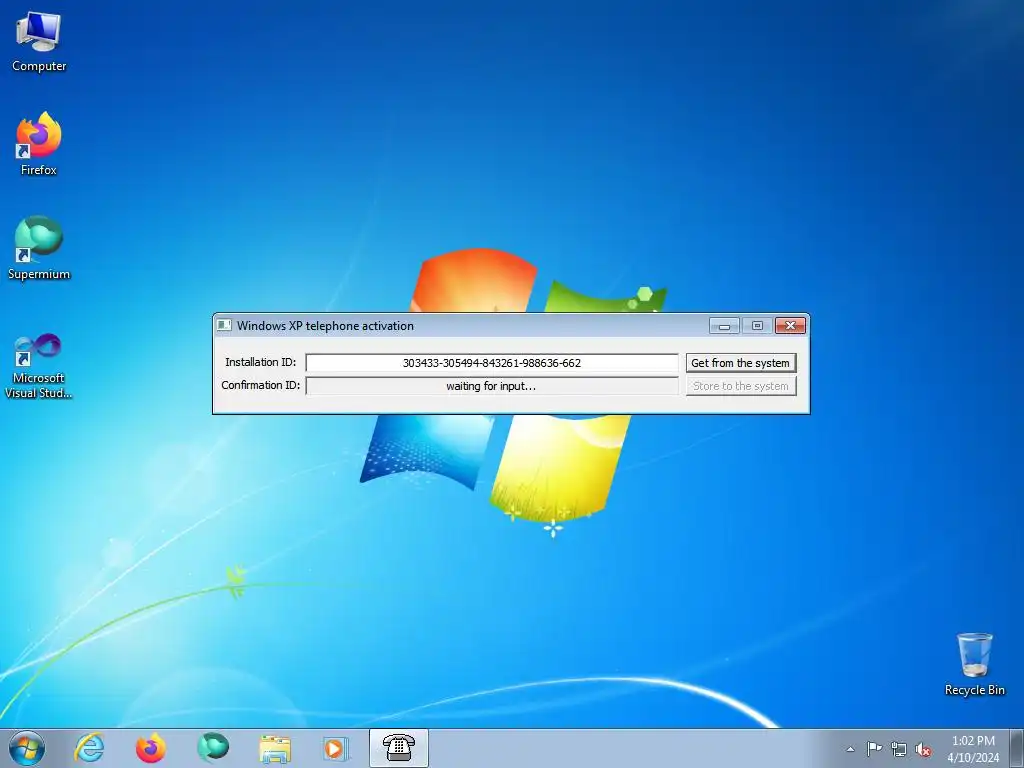This screenshot has height=768, width=1024.
Task: Open the network status tray icon
Action: pyautogui.click(x=899, y=749)
